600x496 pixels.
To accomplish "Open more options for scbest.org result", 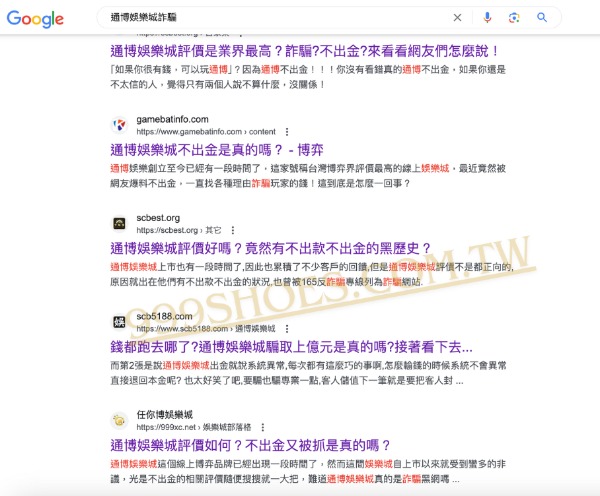I will 233,230.
